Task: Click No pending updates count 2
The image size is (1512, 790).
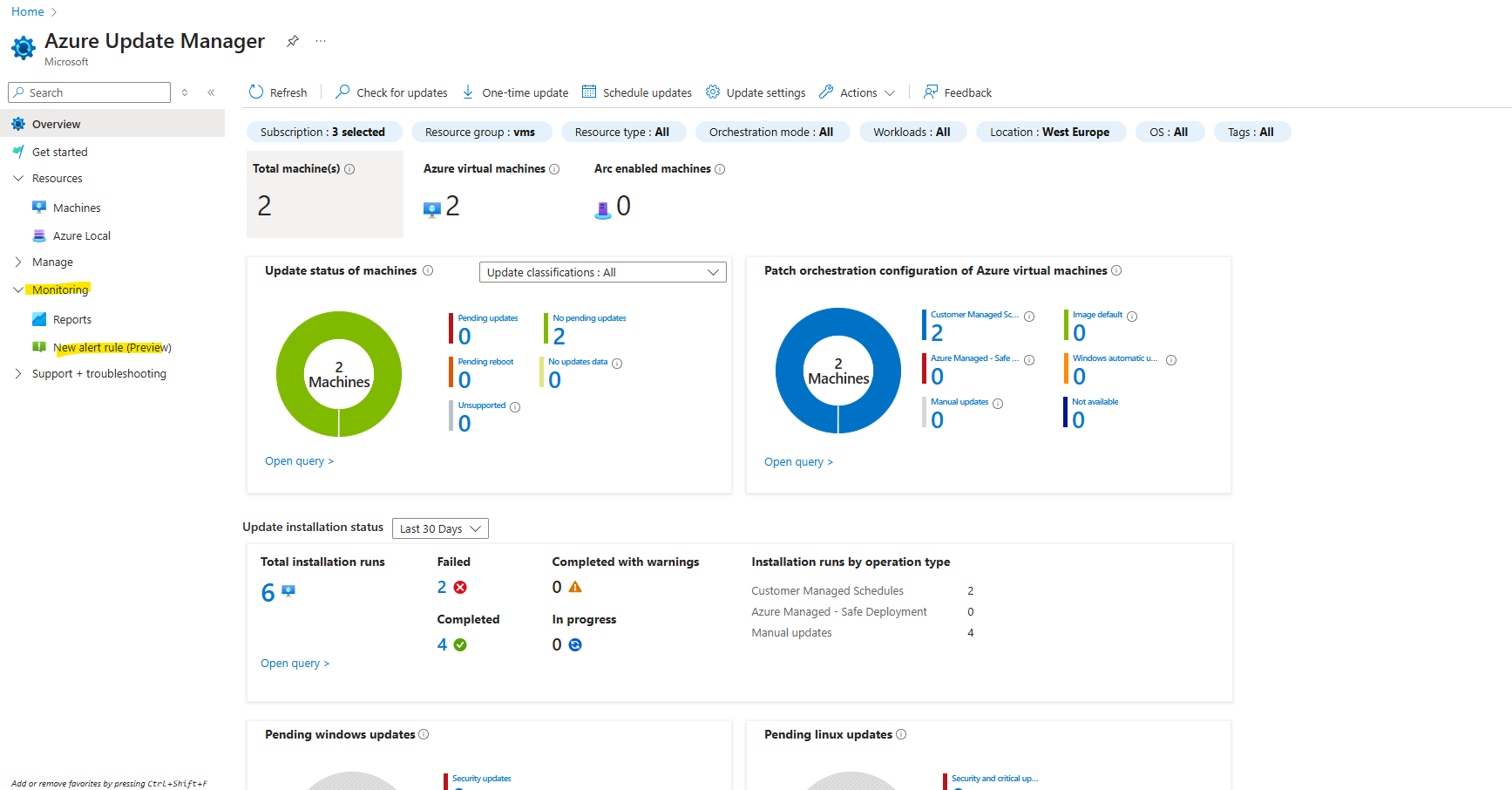Action: point(559,337)
